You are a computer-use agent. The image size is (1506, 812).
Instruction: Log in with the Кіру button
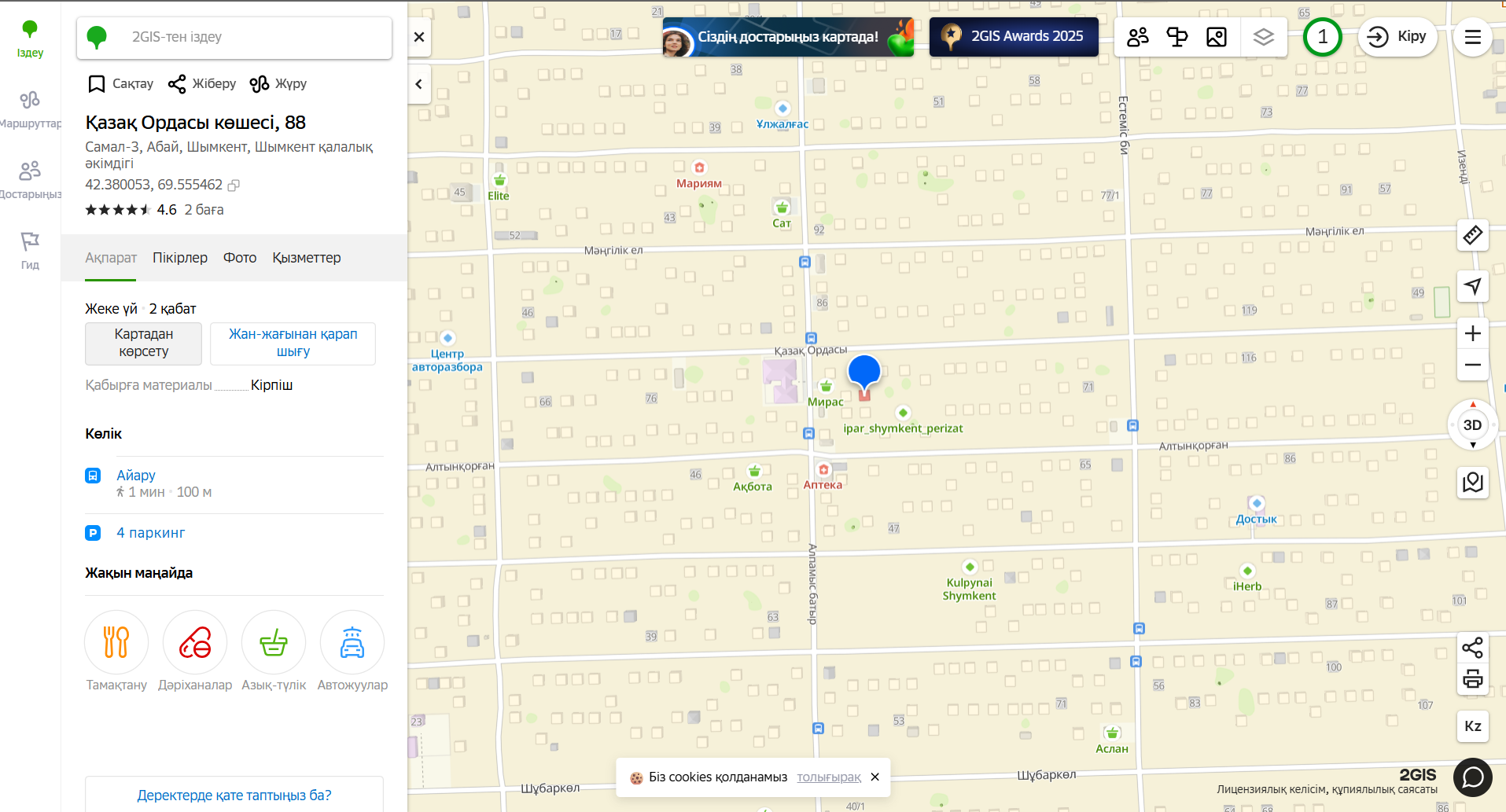coord(1397,37)
